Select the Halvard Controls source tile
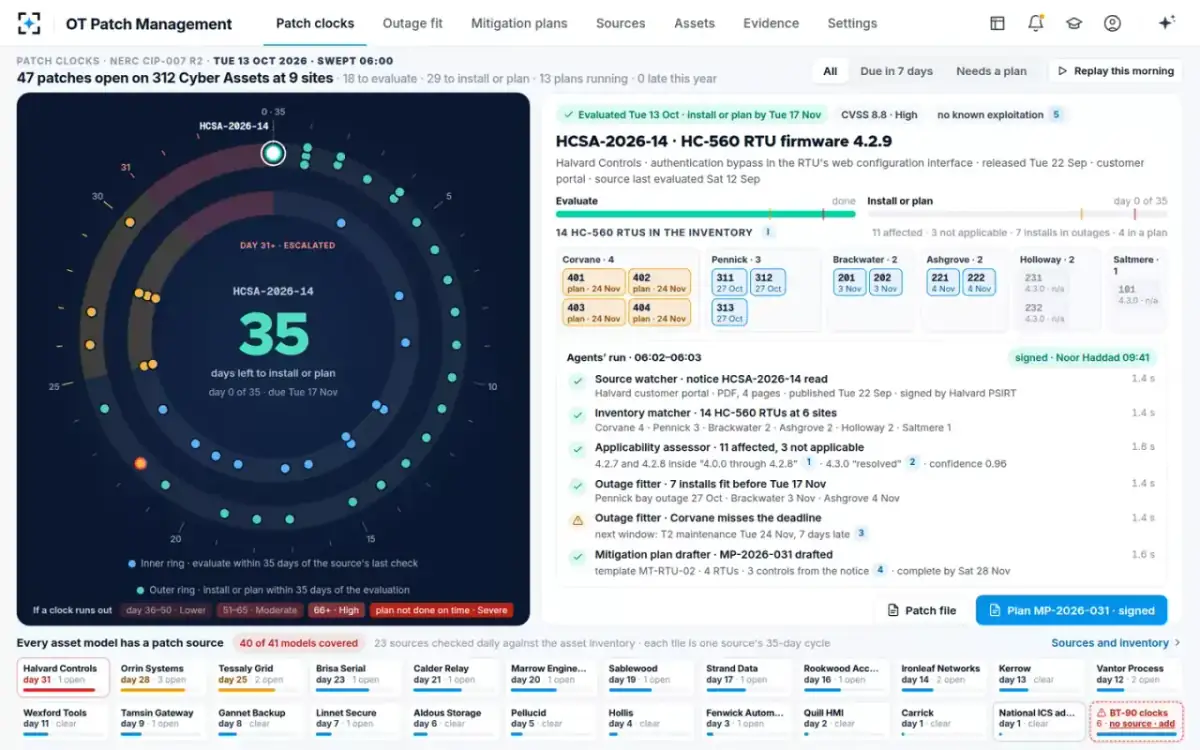This screenshot has width=1200, height=750. pyautogui.click(x=63, y=677)
